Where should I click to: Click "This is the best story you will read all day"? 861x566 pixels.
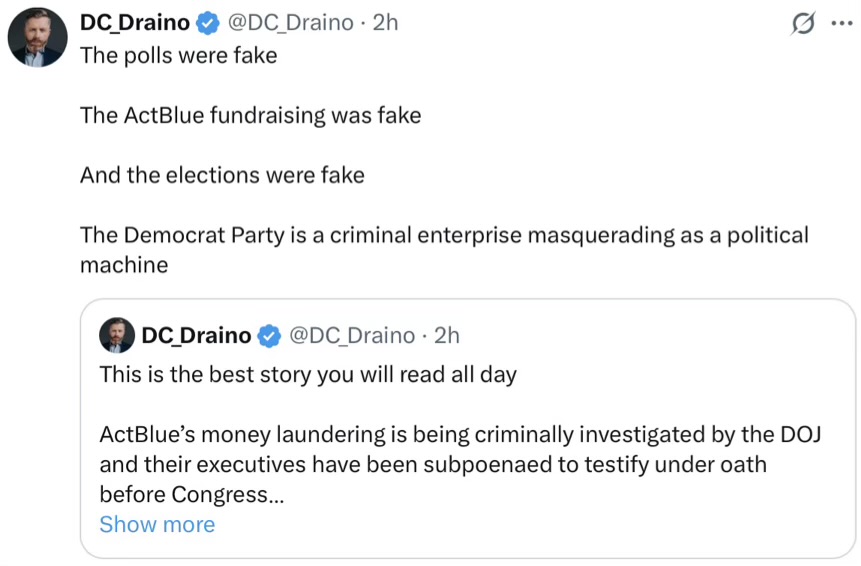(x=308, y=374)
